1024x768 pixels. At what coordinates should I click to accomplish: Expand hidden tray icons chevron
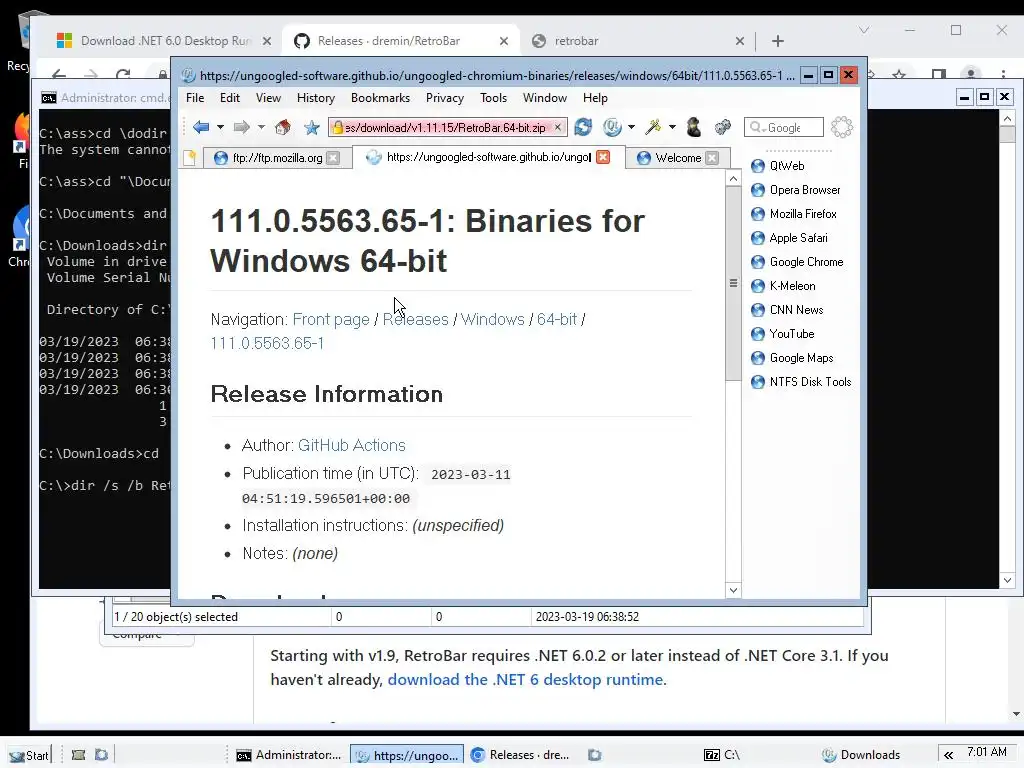coord(948,755)
